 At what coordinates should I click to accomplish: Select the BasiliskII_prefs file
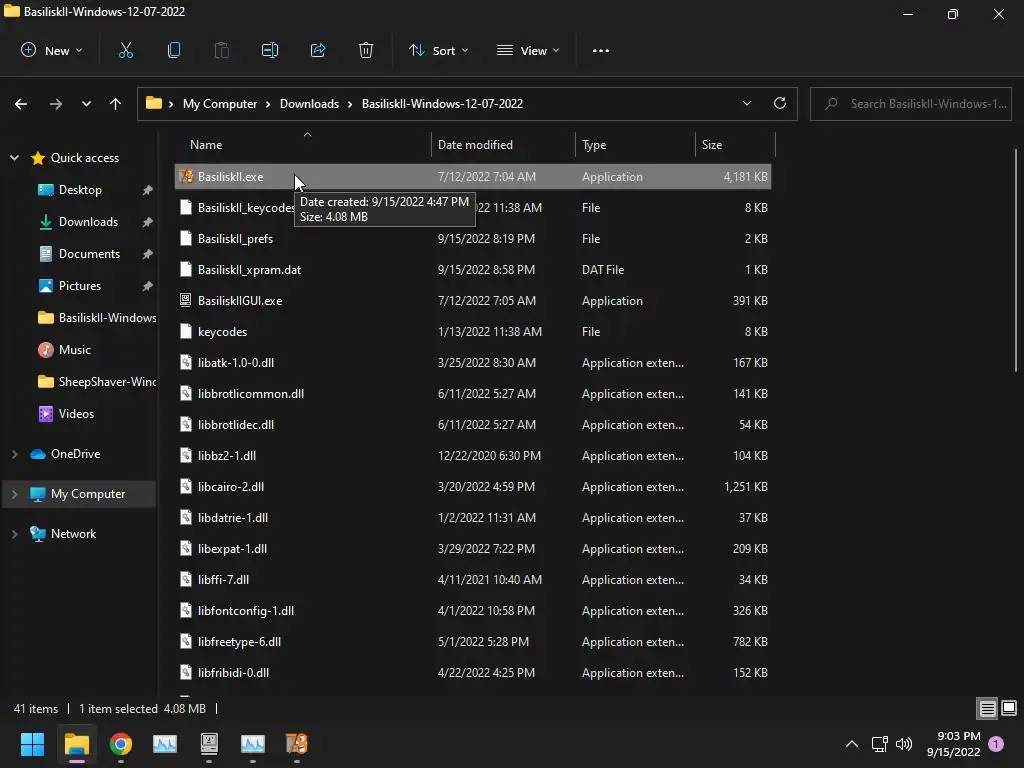click(473, 238)
